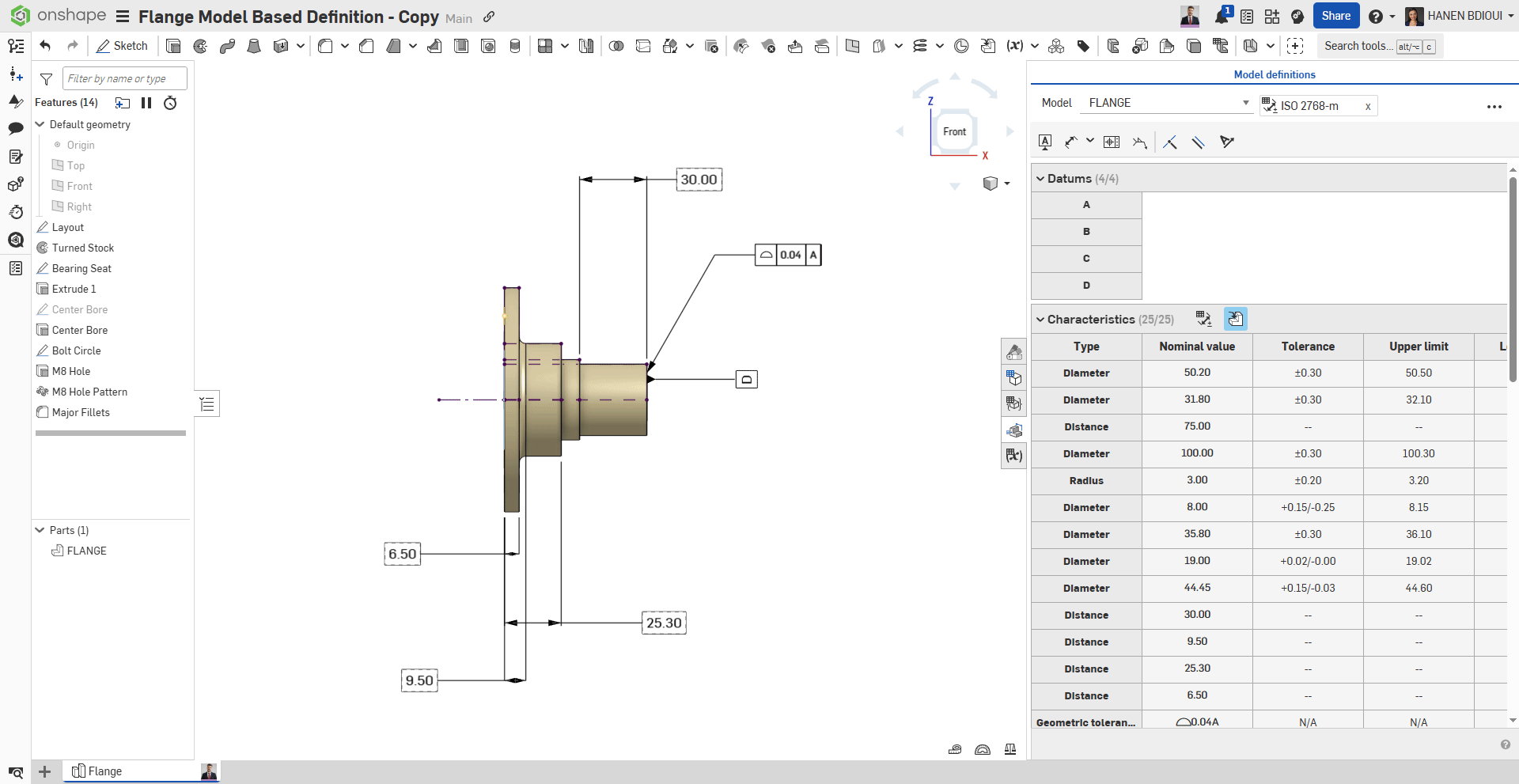Select the Revolve tool icon
This screenshot has width=1519, height=784.
tap(200, 46)
